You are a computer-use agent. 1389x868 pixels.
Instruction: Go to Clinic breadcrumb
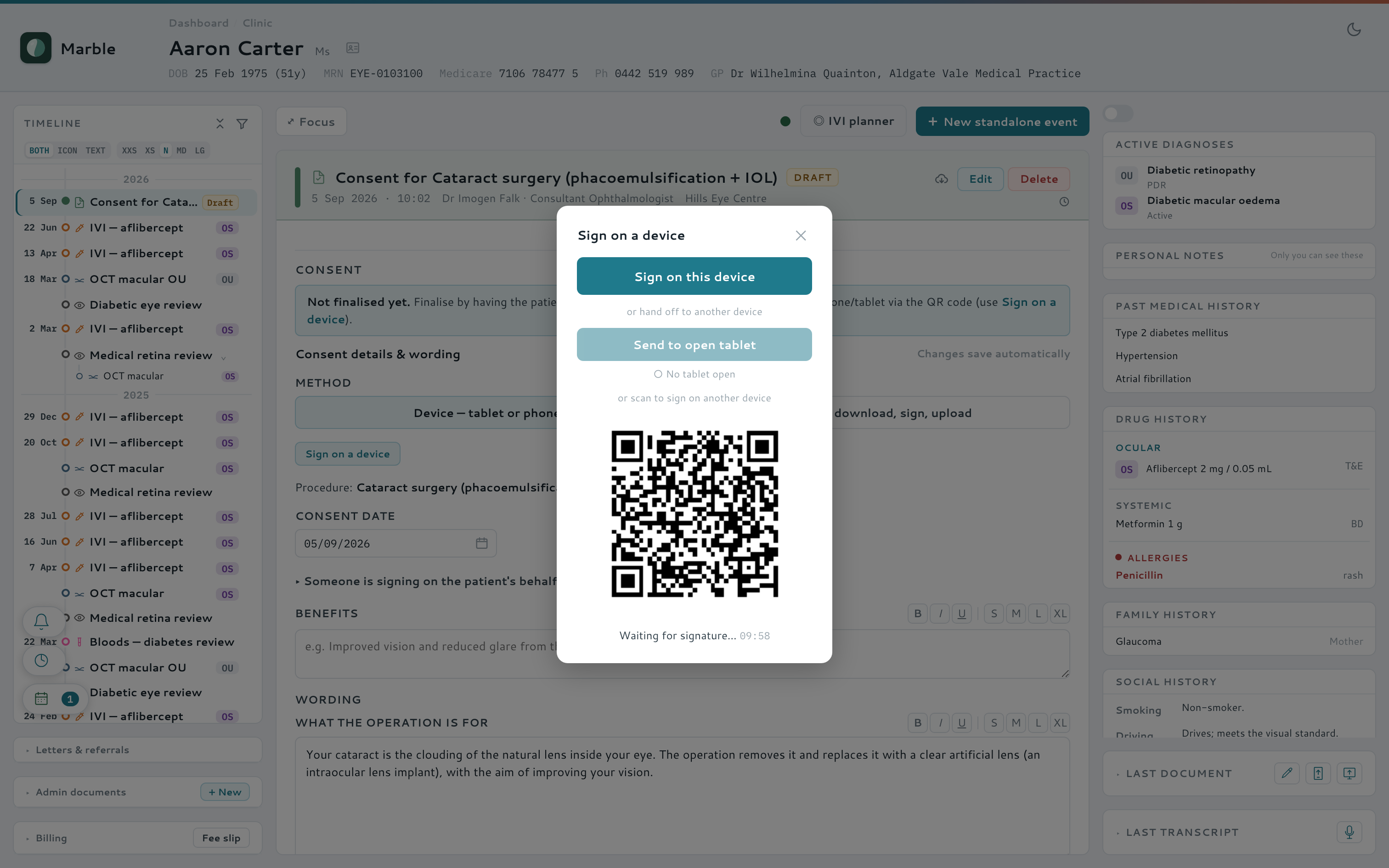coord(257,23)
